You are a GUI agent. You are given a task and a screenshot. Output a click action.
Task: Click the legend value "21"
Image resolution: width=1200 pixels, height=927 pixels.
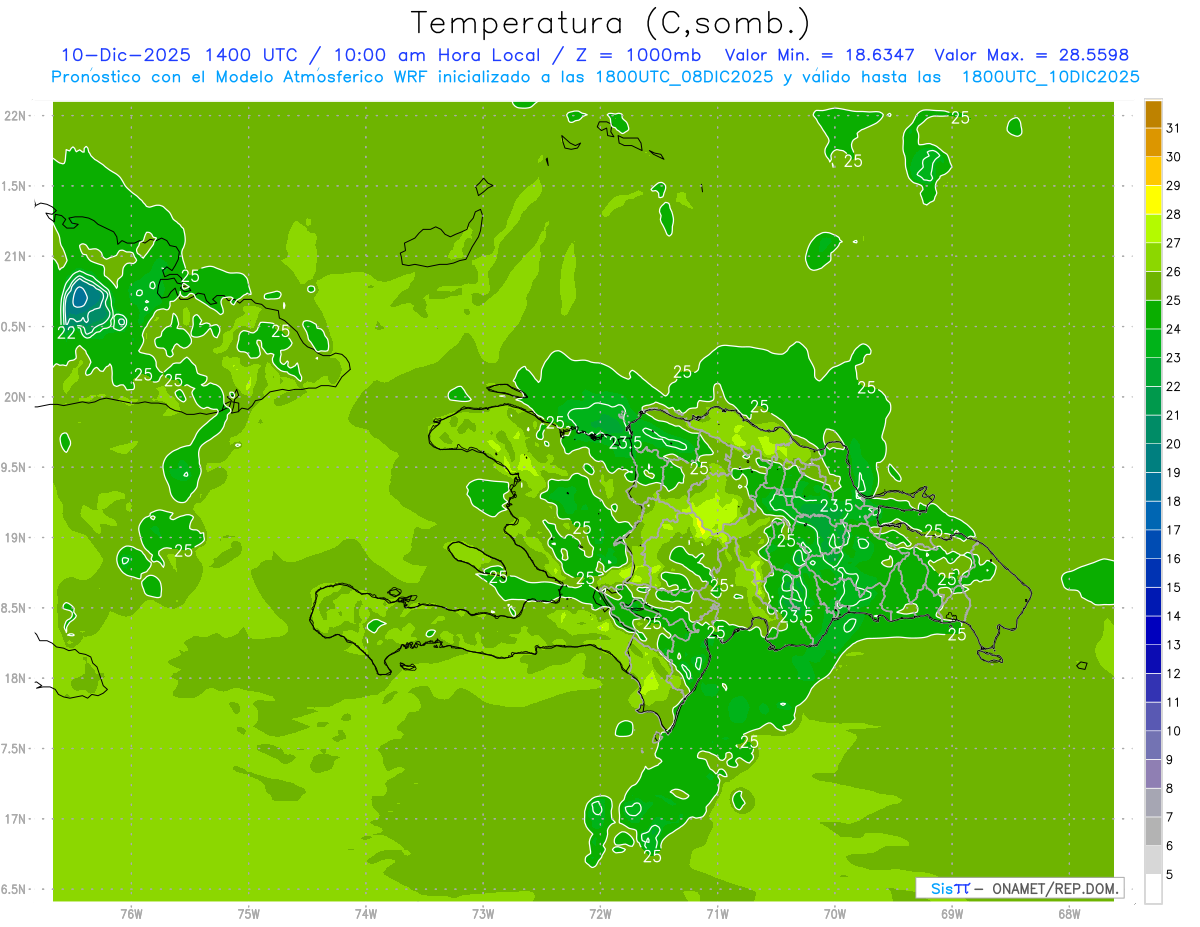click(x=1173, y=415)
